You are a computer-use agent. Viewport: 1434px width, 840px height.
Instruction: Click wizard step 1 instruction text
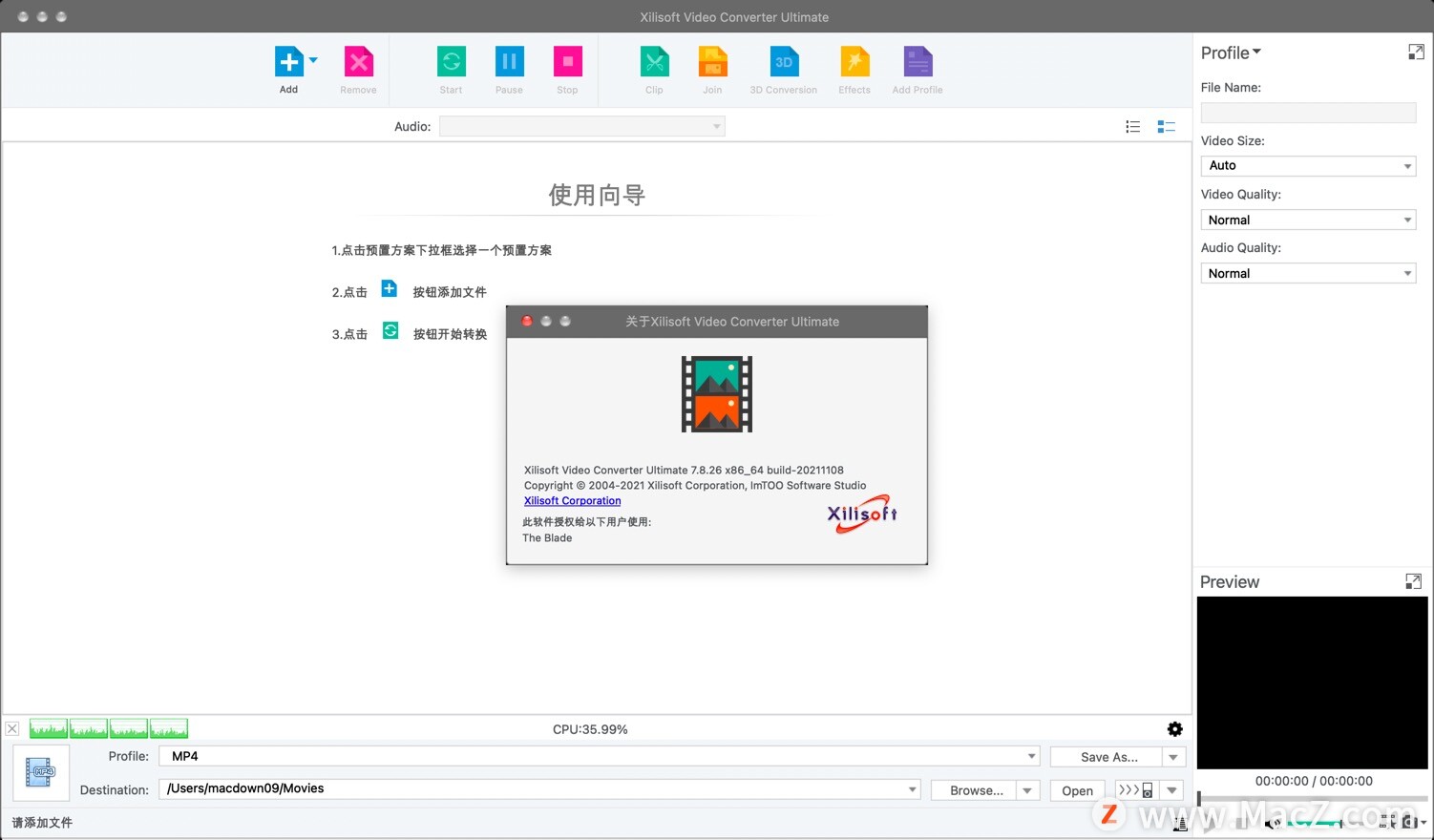point(441,250)
